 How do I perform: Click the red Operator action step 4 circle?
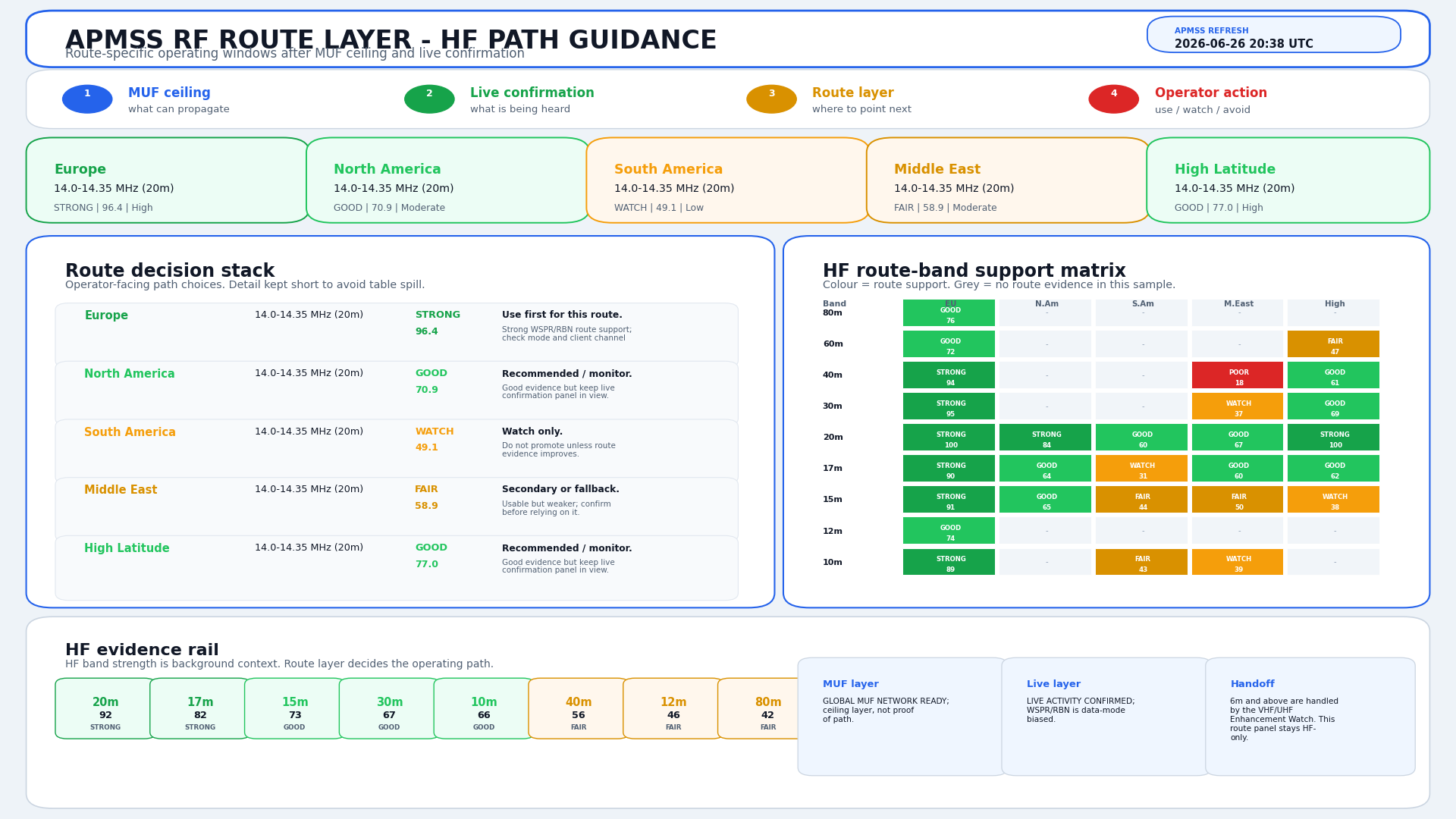pos(1113,99)
